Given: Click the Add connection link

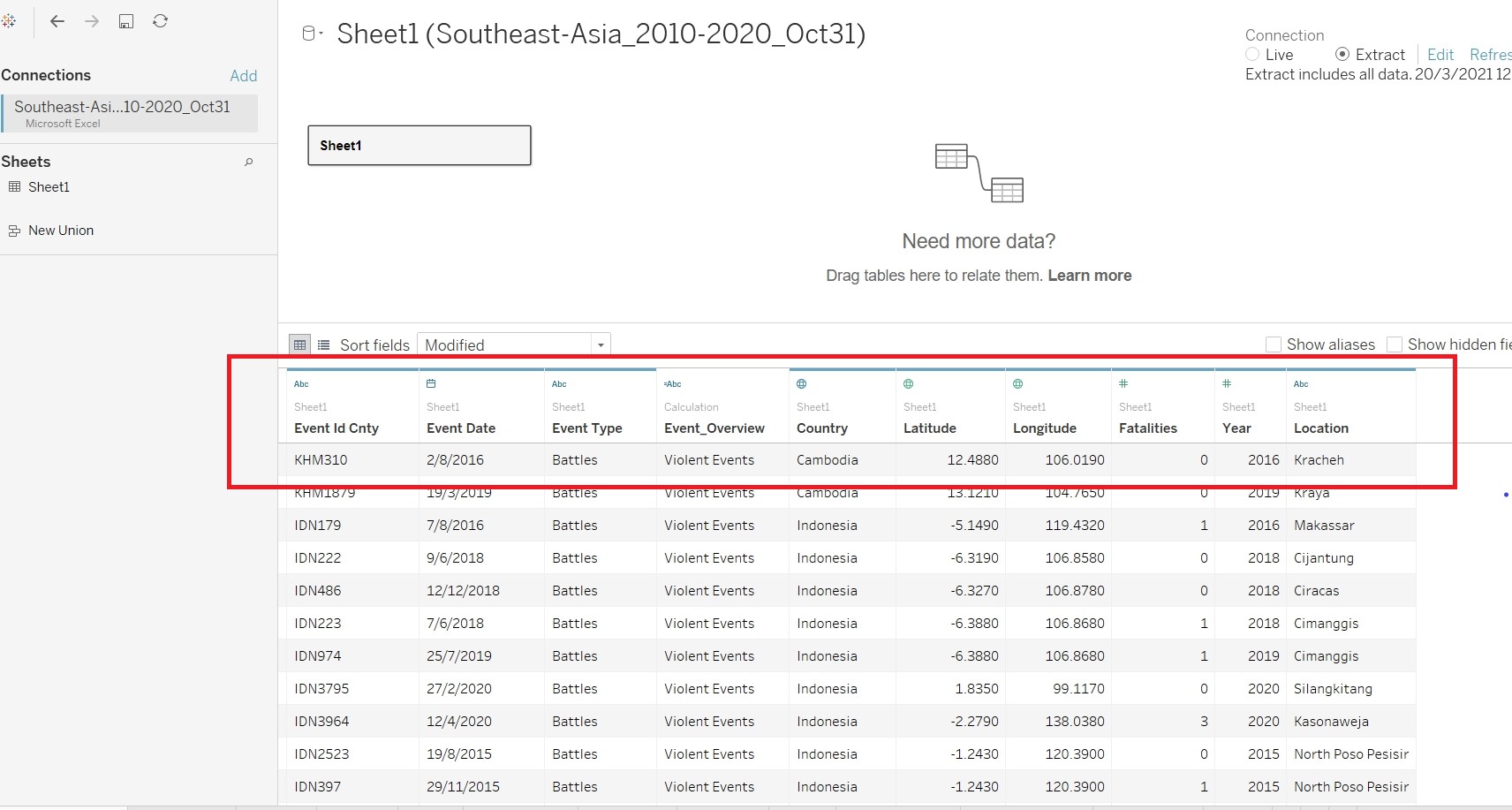Looking at the screenshot, I should [244, 76].
